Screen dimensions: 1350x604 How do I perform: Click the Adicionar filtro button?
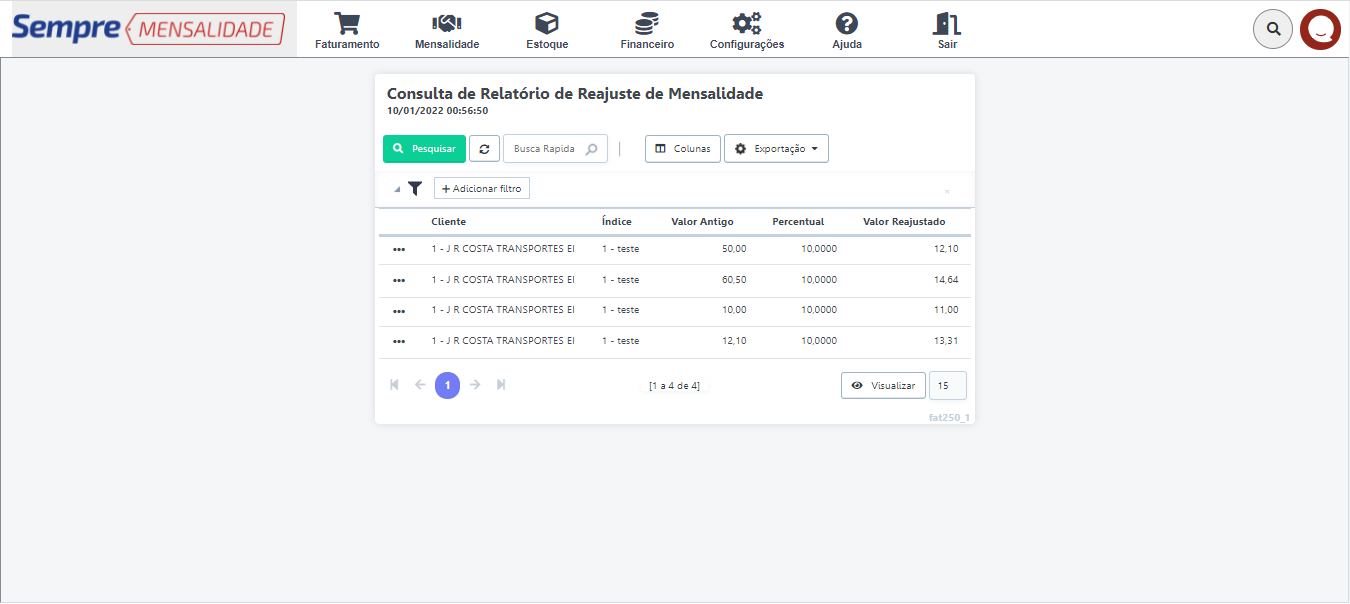pos(481,188)
